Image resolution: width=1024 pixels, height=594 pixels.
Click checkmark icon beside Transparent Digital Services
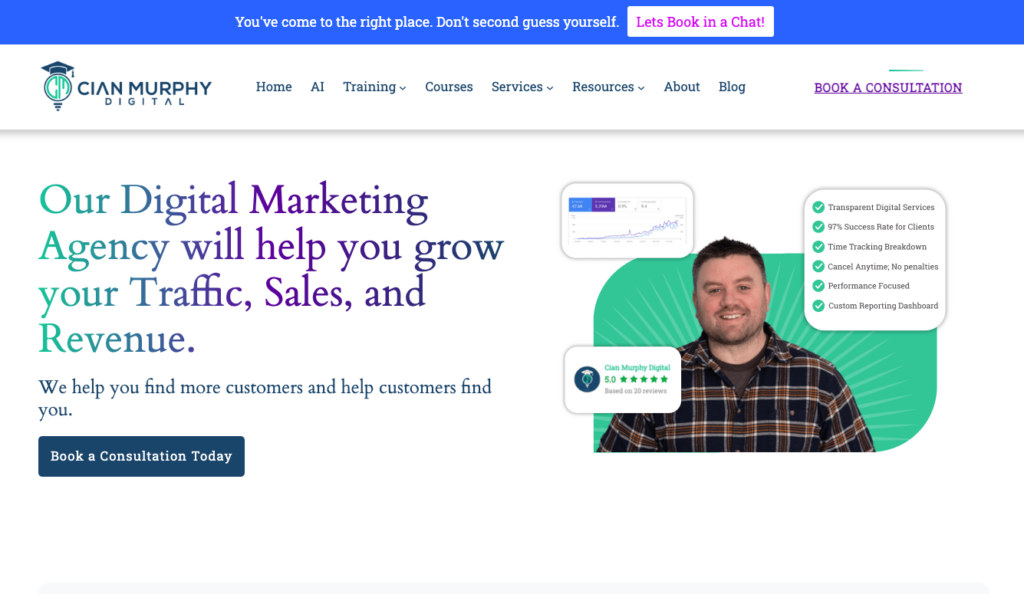coord(818,207)
